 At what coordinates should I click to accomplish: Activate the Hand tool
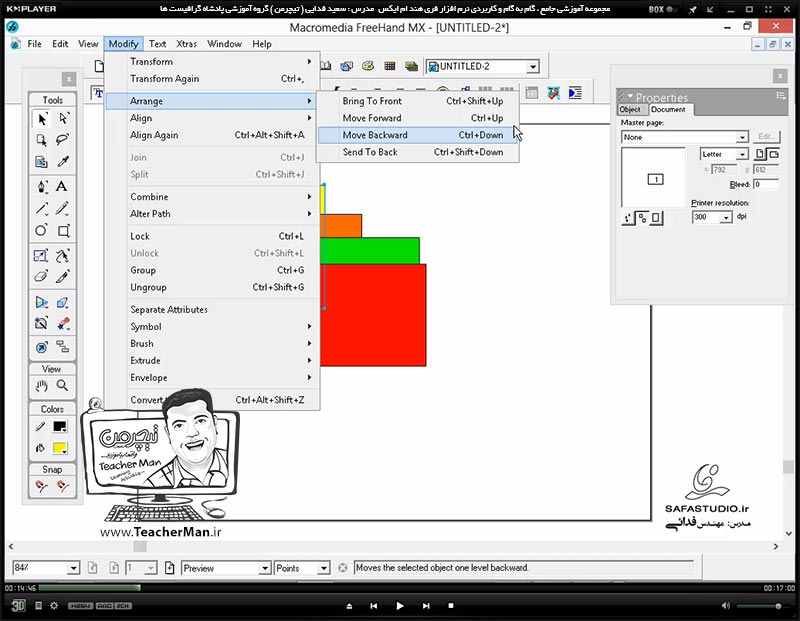click(x=41, y=386)
